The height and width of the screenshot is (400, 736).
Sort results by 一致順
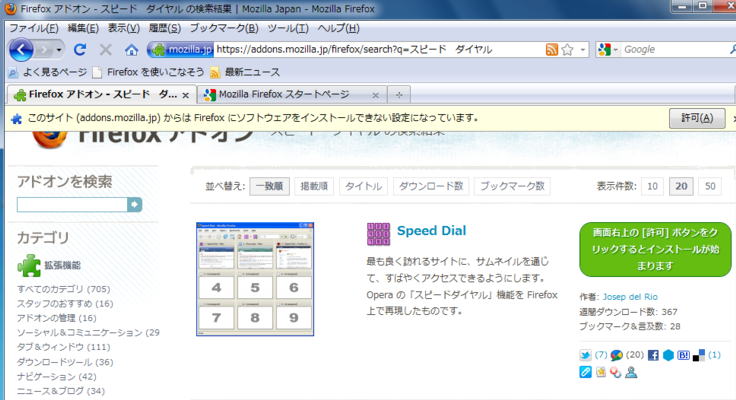point(269,186)
